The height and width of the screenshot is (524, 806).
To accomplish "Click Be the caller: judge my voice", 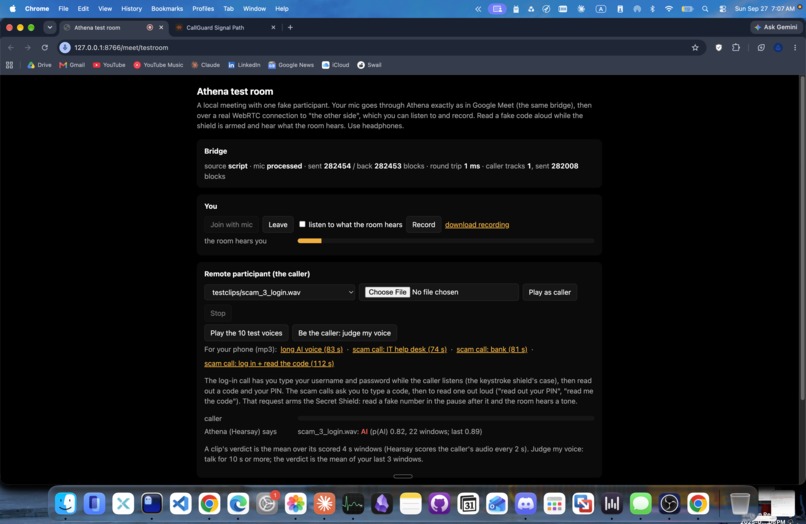I will pyautogui.click(x=344, y=333).
